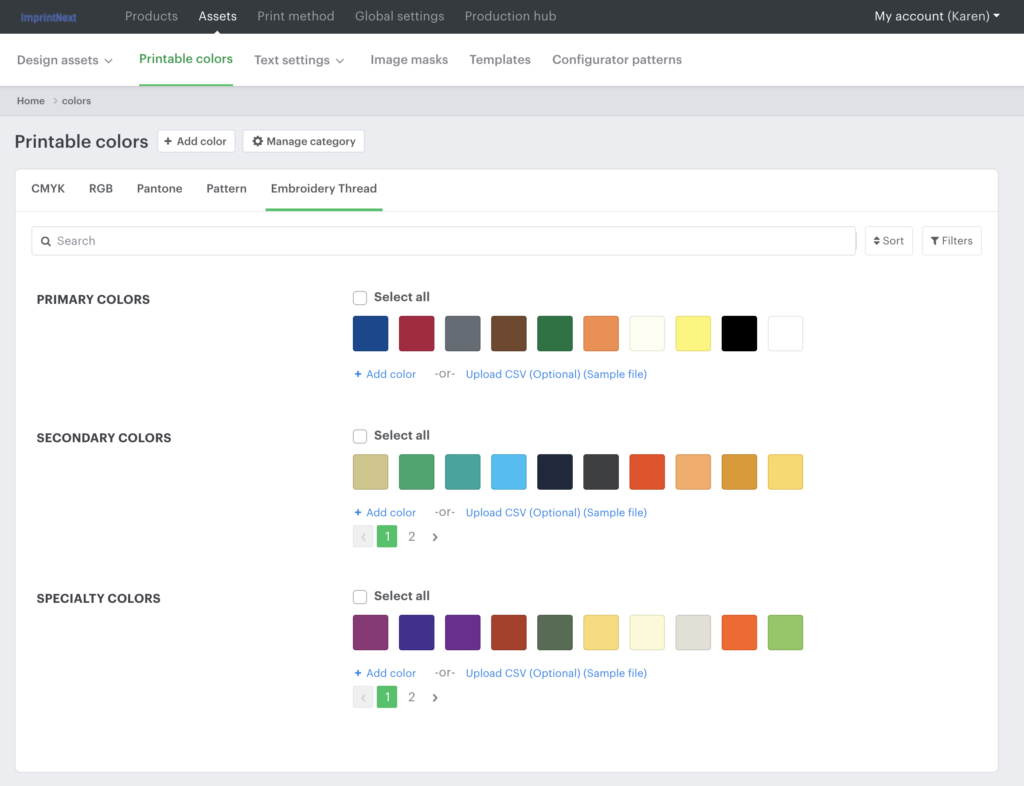This screenshot has width=1024, height=786.
Task: Check Select all for Specialty Colors
Action: [x=360, y=597]
